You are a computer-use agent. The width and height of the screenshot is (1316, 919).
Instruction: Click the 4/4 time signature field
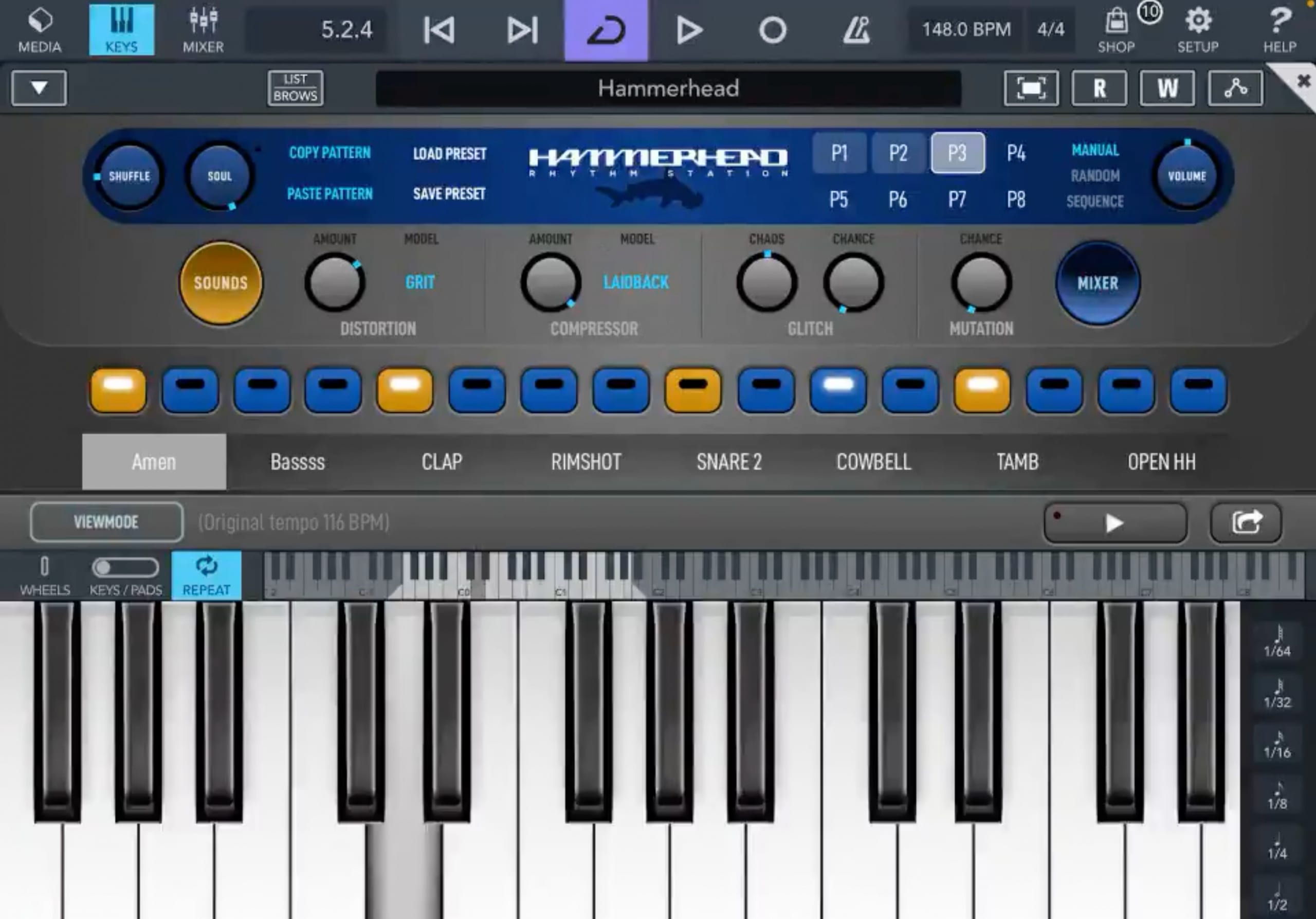point(1051,30)
